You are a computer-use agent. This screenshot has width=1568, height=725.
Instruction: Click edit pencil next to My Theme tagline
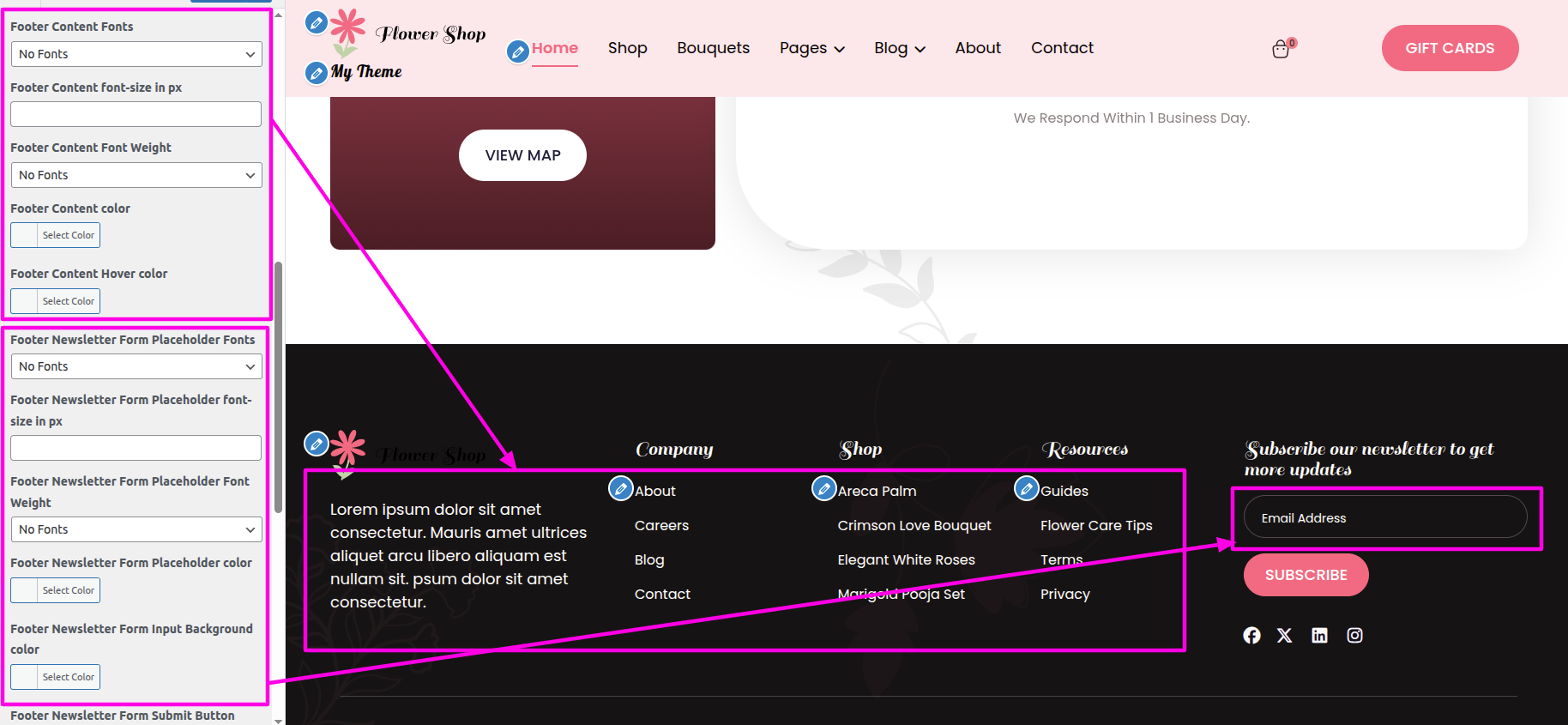pos(317,72)
